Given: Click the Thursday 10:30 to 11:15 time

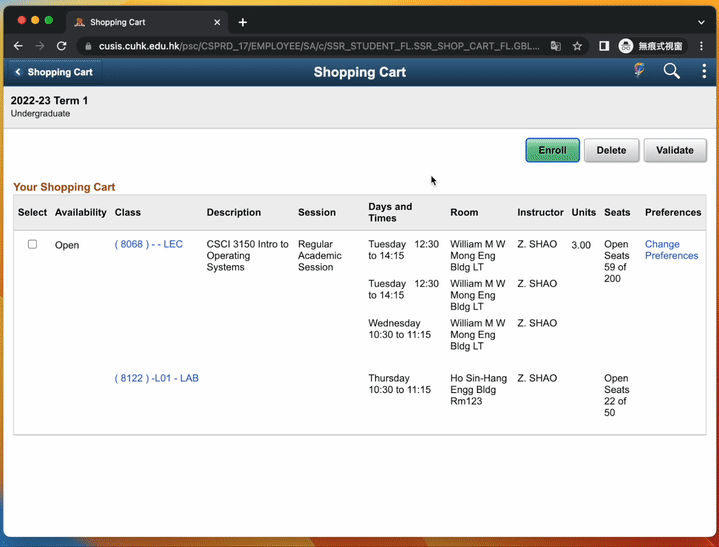Looking at the screenshot, I should point(399,384).
